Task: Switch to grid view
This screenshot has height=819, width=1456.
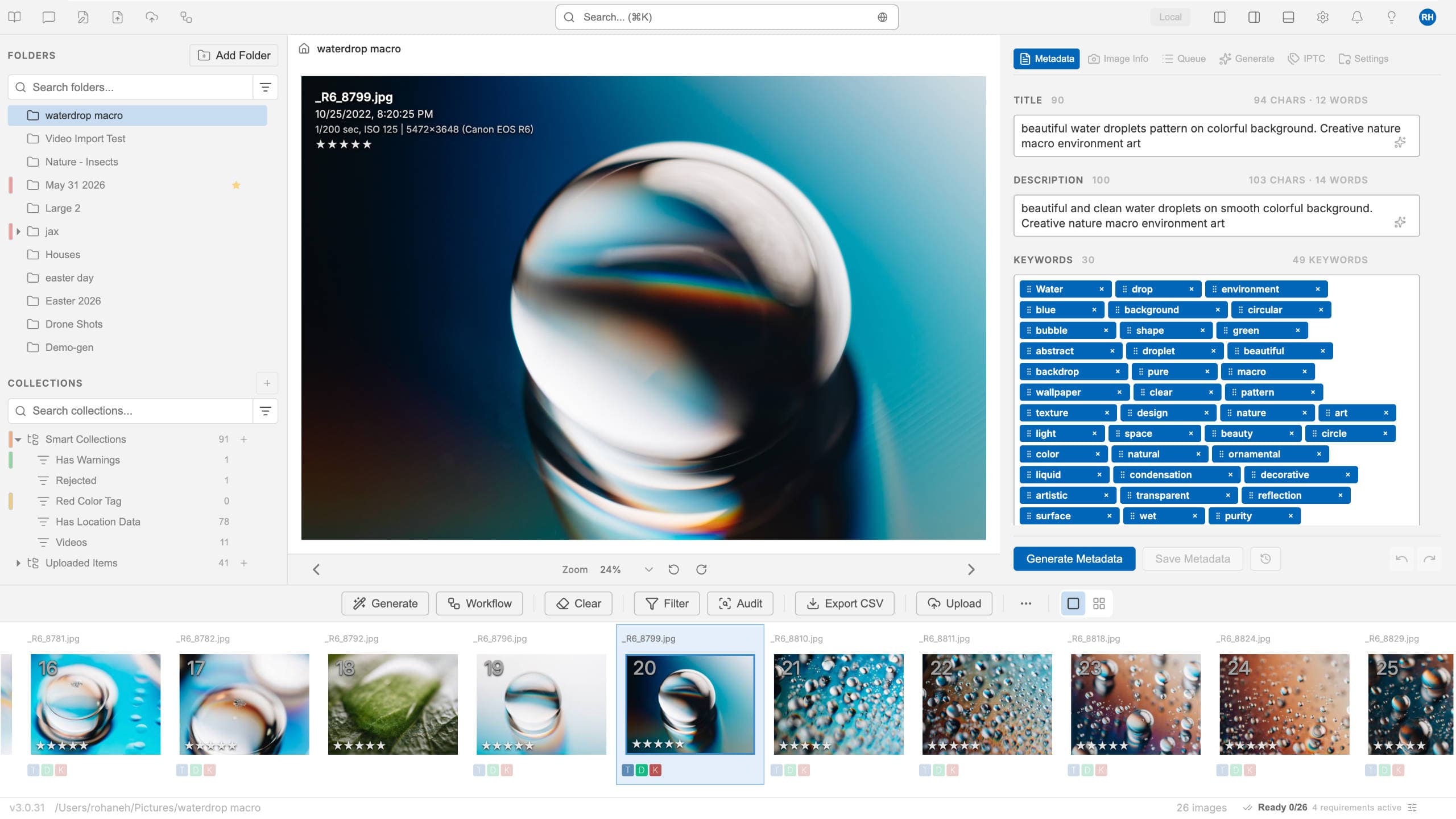Action: (1099, 603)
